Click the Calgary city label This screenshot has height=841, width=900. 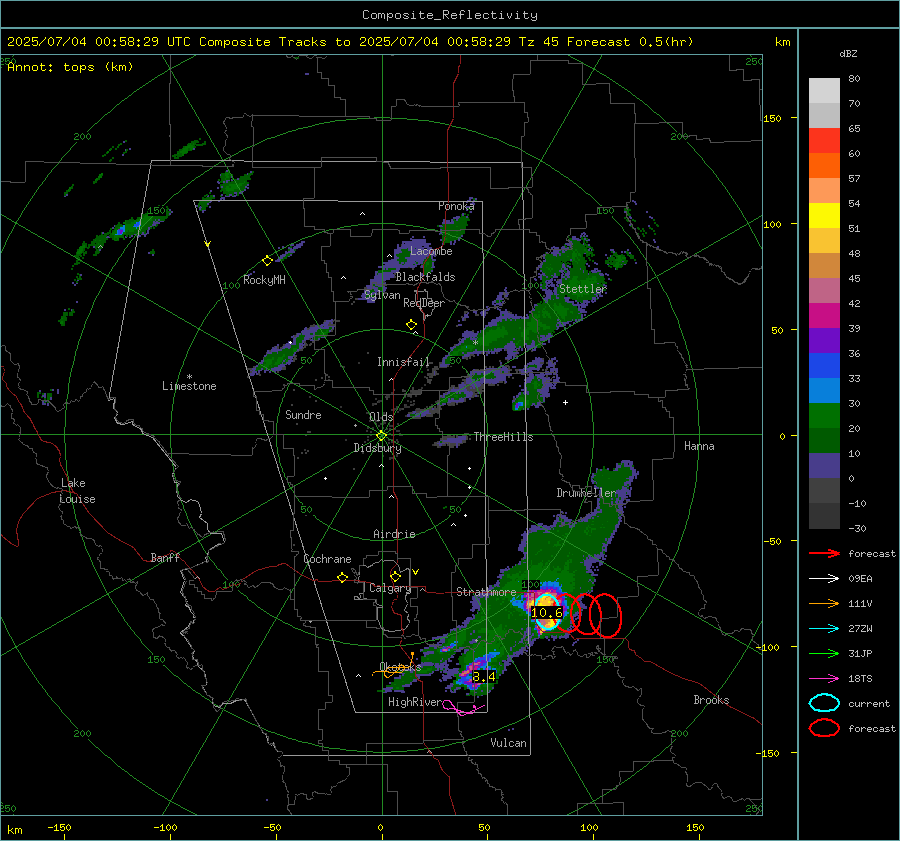coord(390,588)
